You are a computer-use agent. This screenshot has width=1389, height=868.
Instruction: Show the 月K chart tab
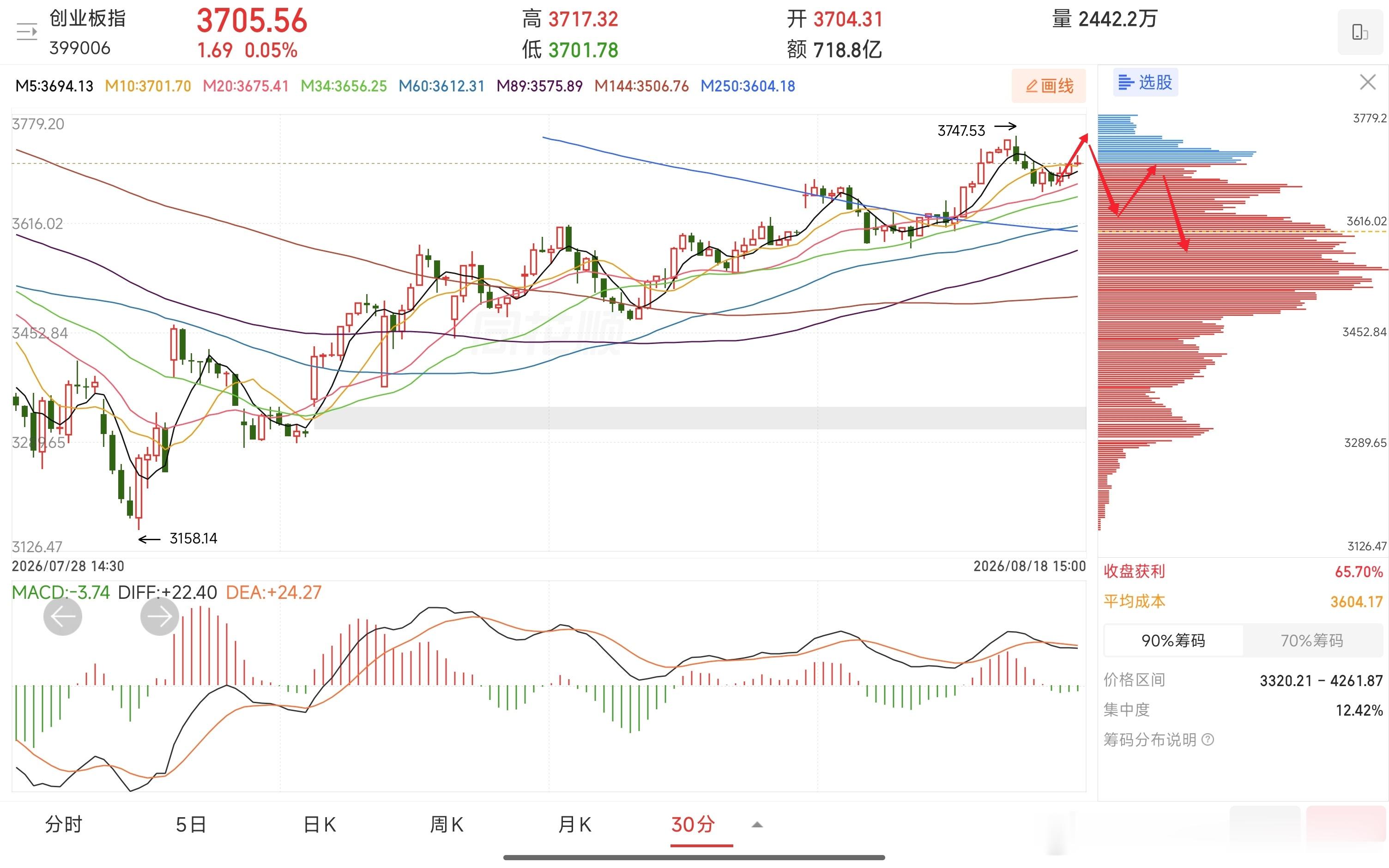pos(574,825)
